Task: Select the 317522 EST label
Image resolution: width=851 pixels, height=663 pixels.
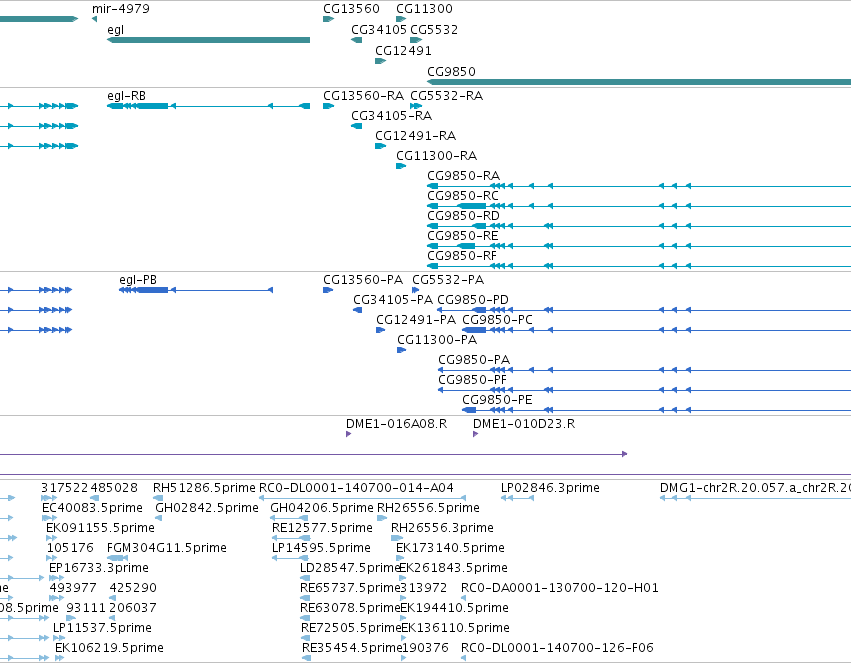Action: [65, 488]
